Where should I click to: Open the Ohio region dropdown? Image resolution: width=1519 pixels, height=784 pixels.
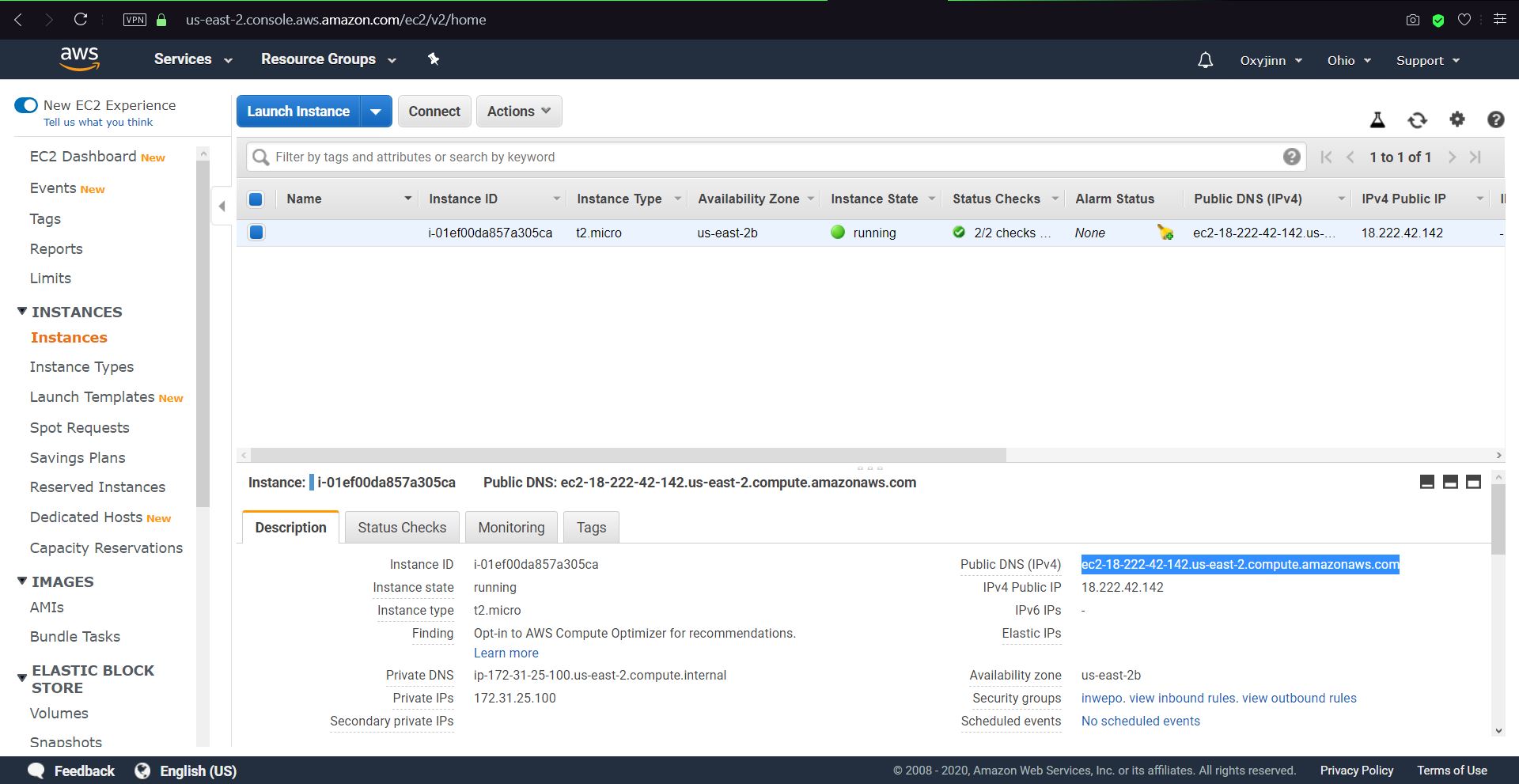[1349, 61]
